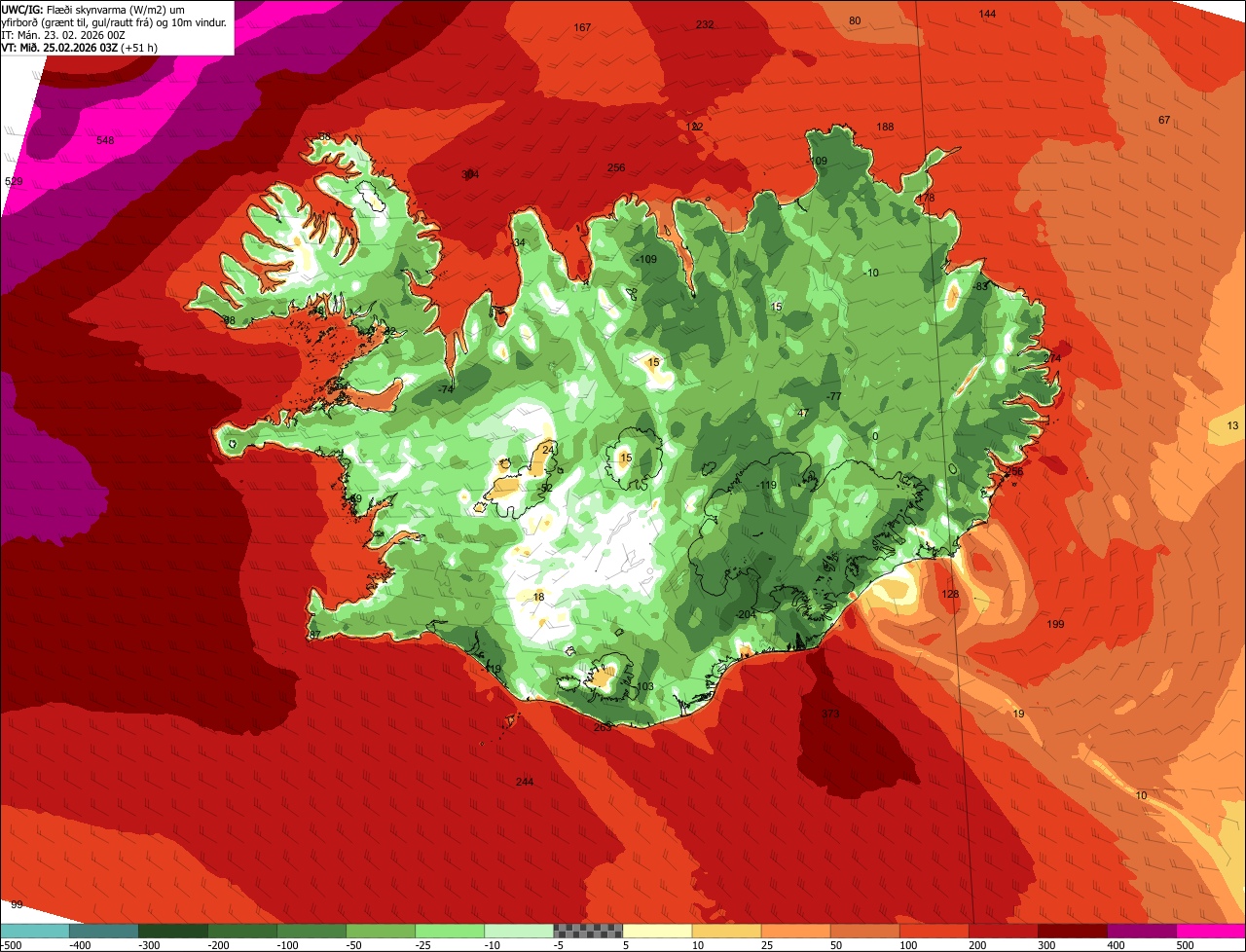Click the purple 400 to 500 legend swatch
This screenshot has width=1246, height=952.
point(1140,931)
